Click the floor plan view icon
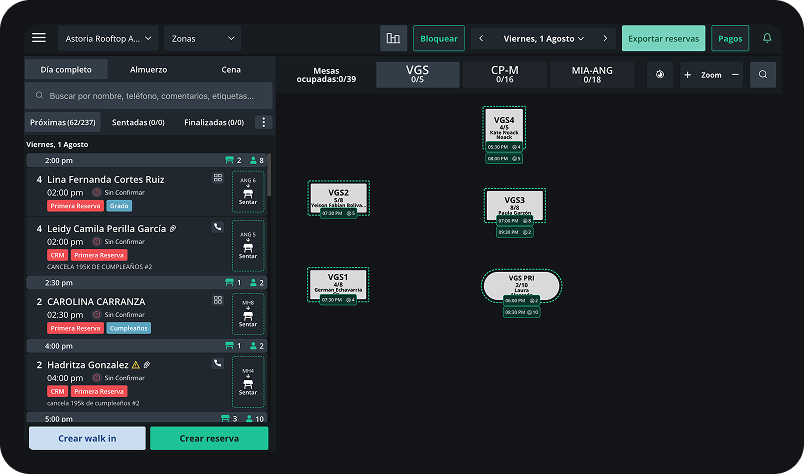The width and height of the screenshot is (804, 474). coord(393,39)
